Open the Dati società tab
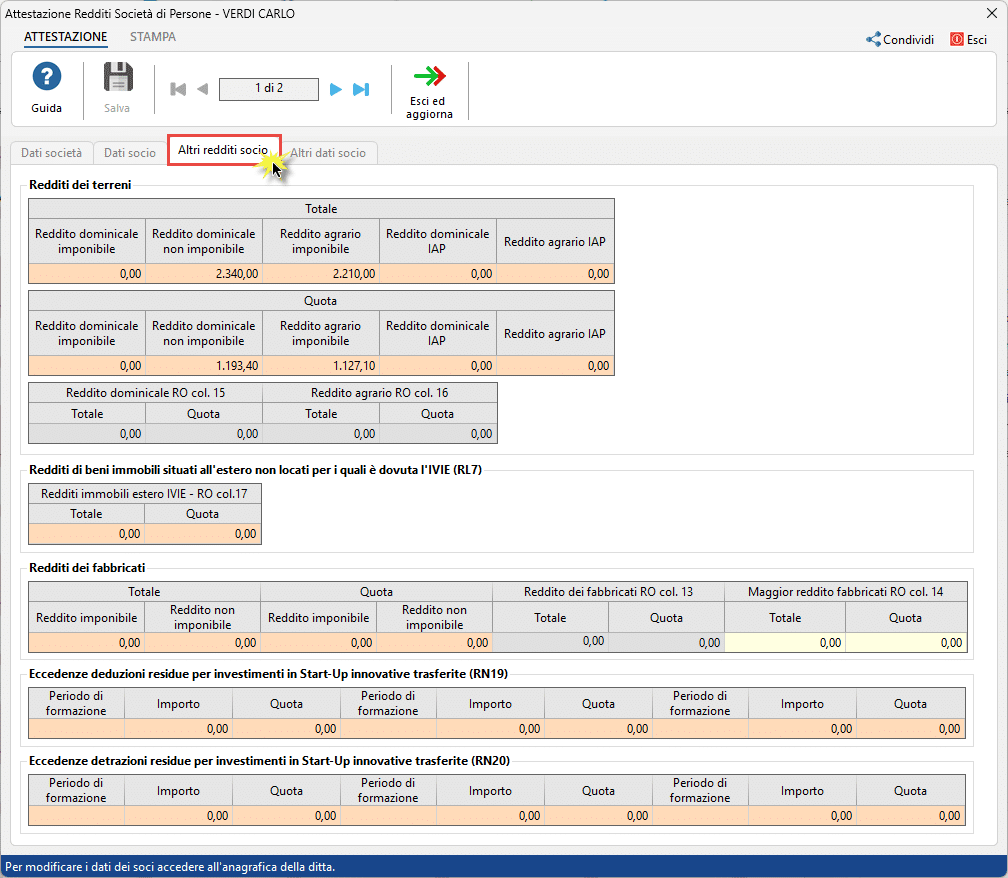1008x878 pixels. (51, 153)
